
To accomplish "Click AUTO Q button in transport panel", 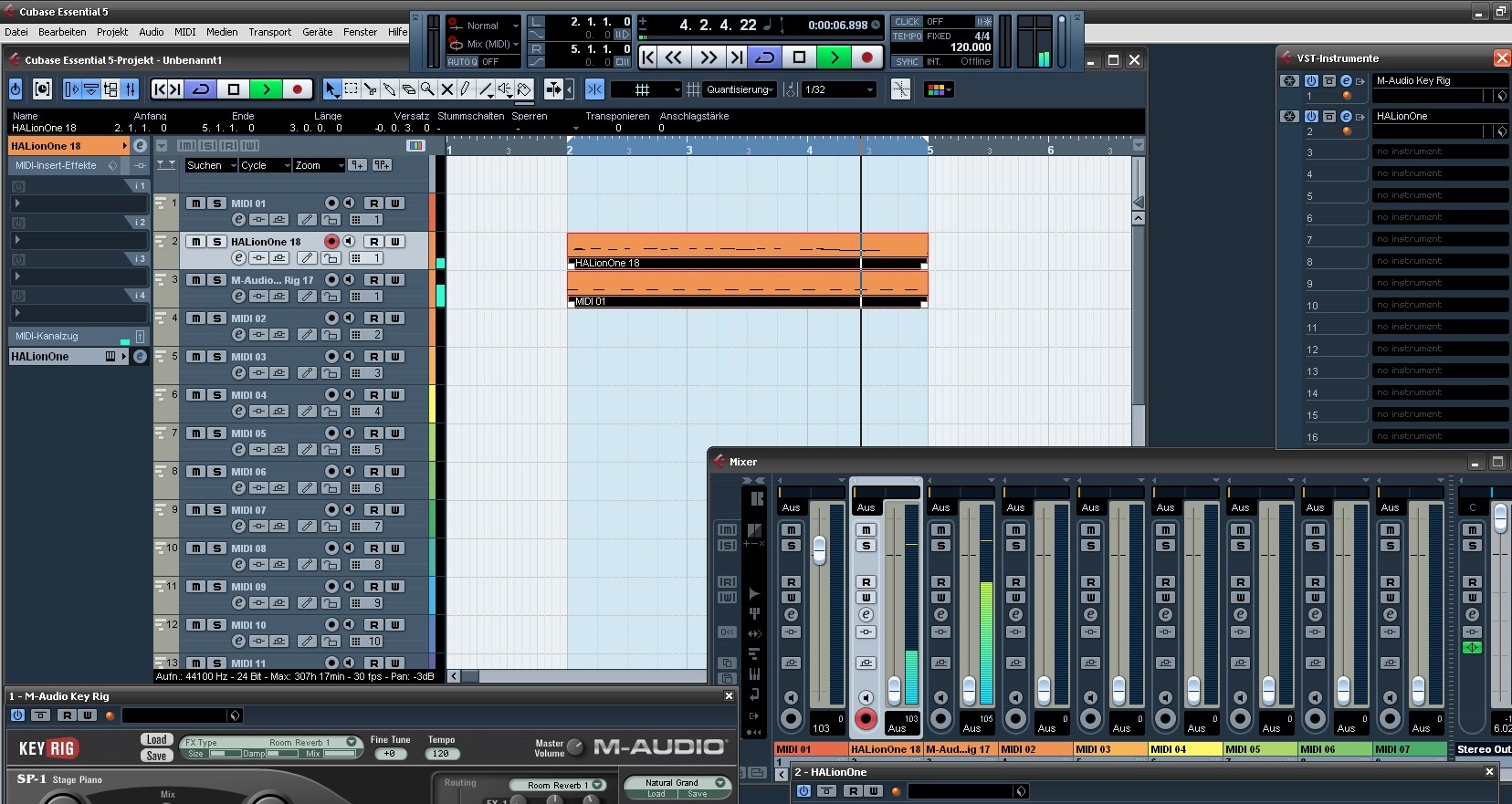I will coord(462,62).
